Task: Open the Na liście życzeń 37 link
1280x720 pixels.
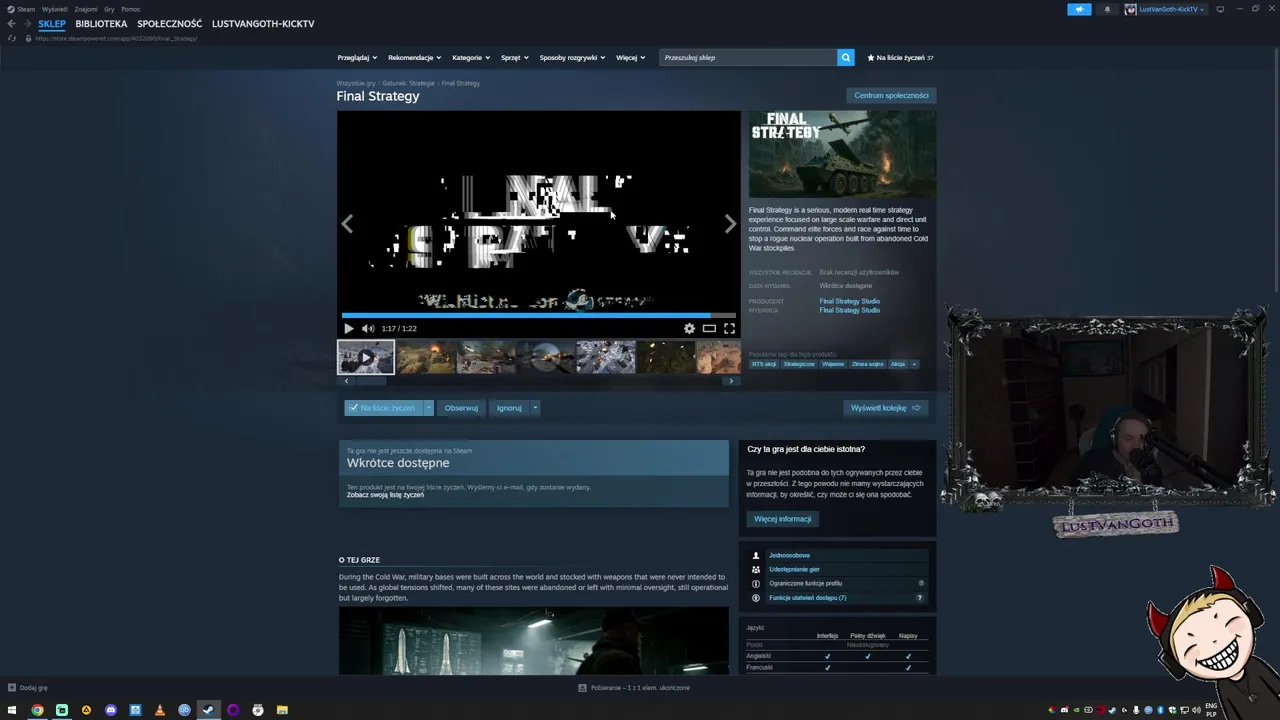Action: [900, 57]
